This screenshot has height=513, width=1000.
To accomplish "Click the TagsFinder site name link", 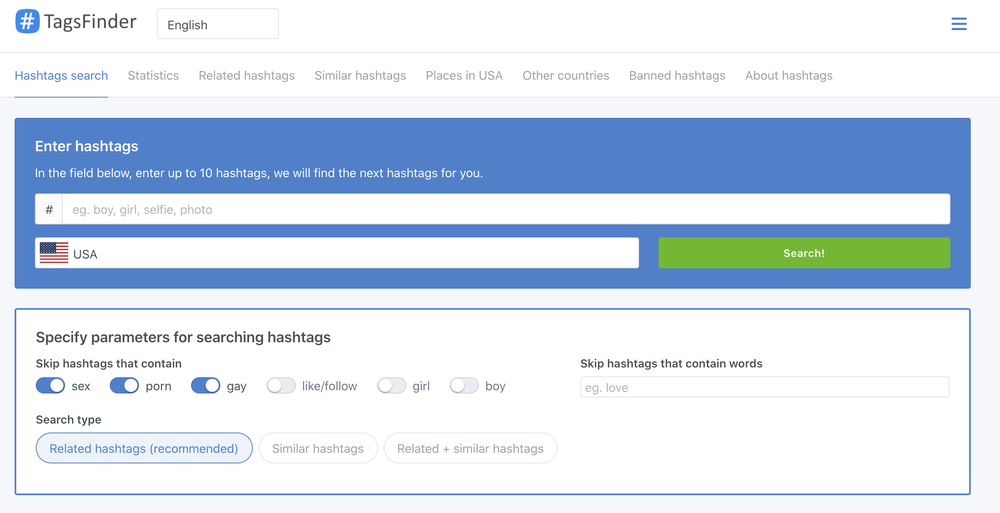I will pyautogui.click(x=90, y=22).
